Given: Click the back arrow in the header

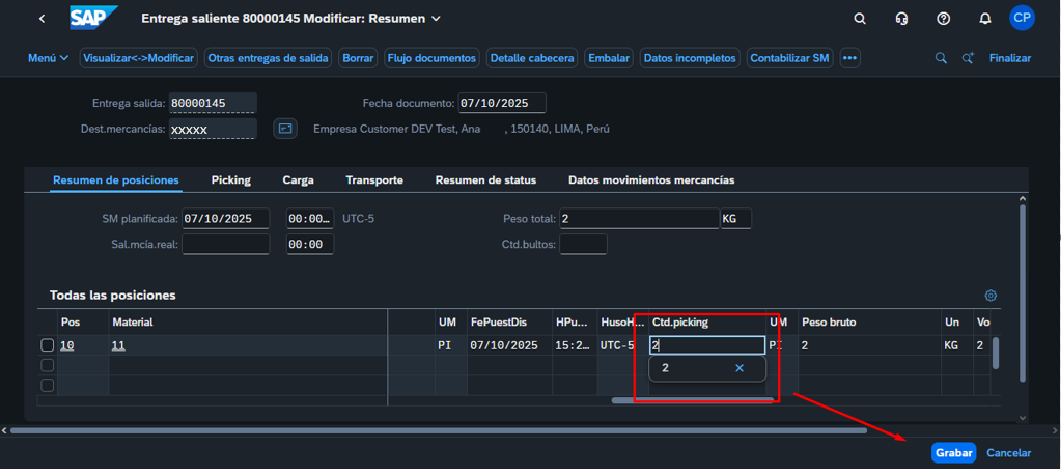Looking at the screenshot, I should pyautogui.click(x=42, y=19).
